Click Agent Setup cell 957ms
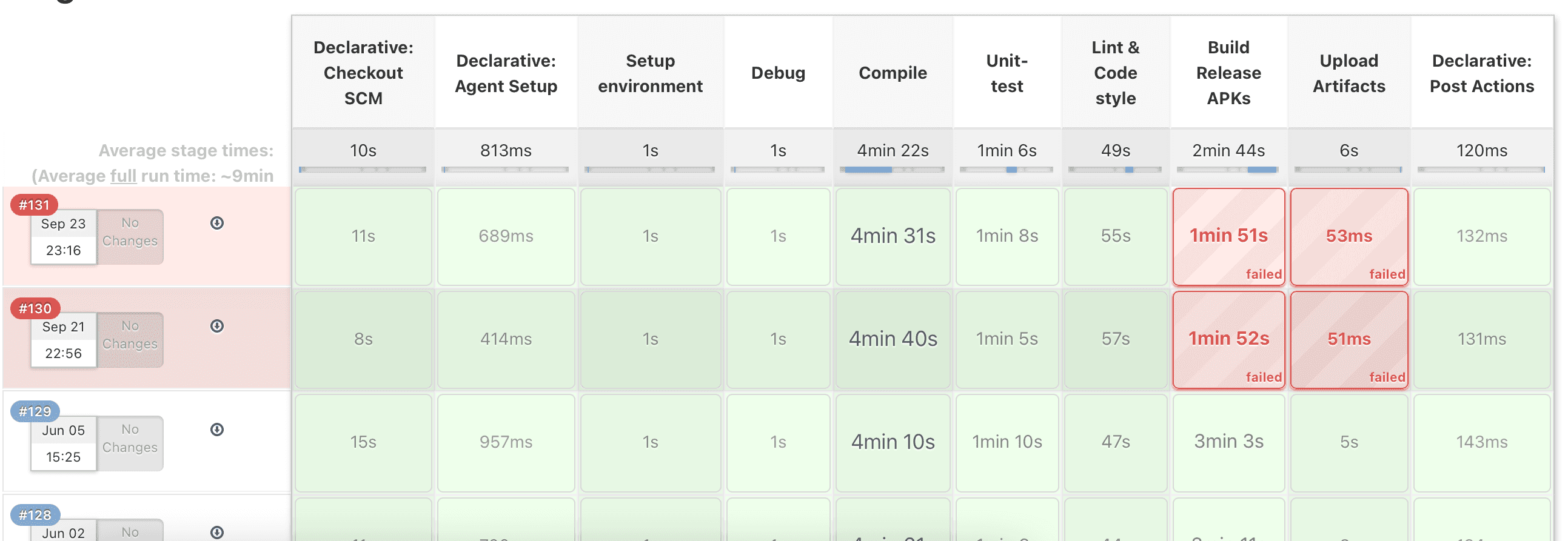The width and height of the screenshot is (1568, 541). coord(506,443)
